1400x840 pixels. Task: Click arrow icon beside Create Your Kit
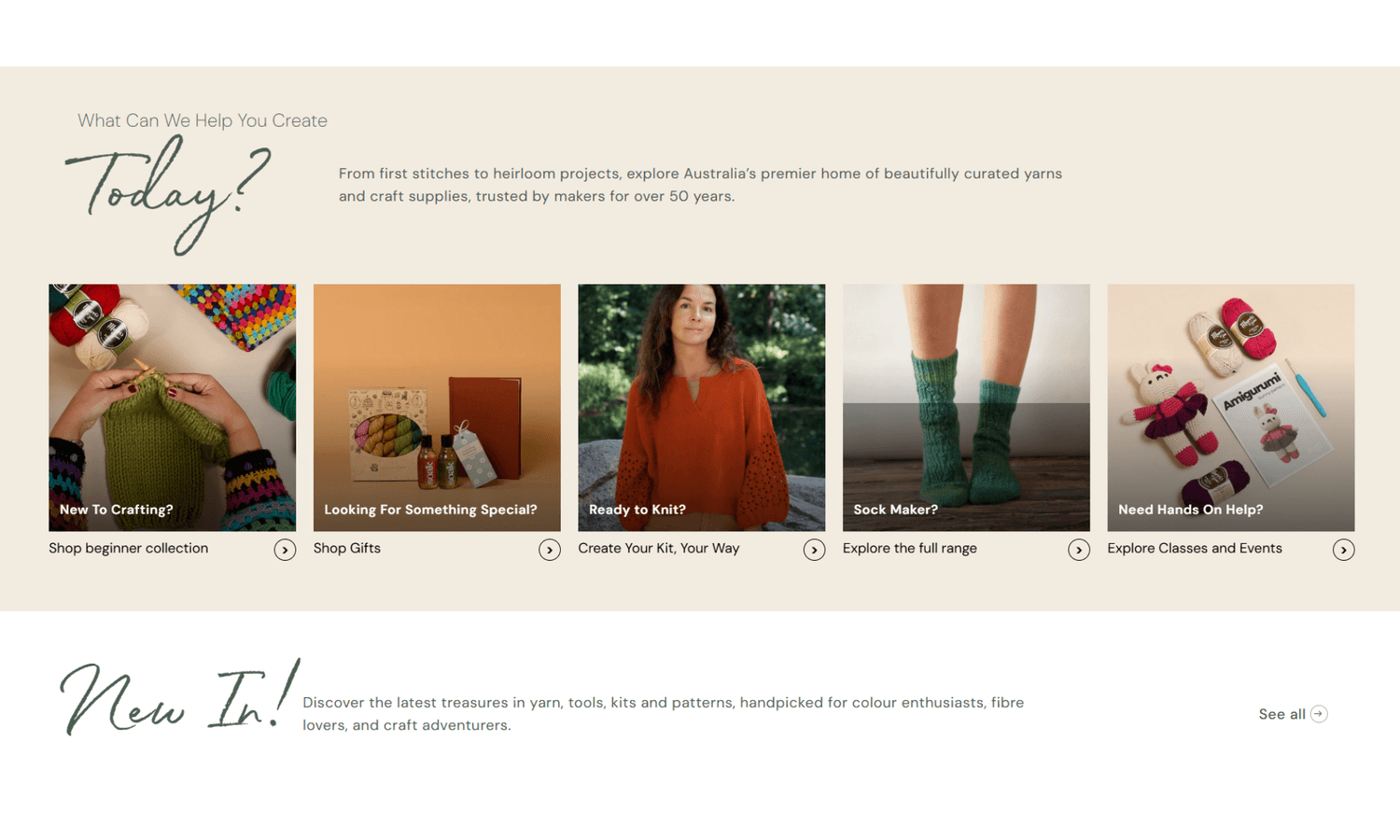point(814,550)
